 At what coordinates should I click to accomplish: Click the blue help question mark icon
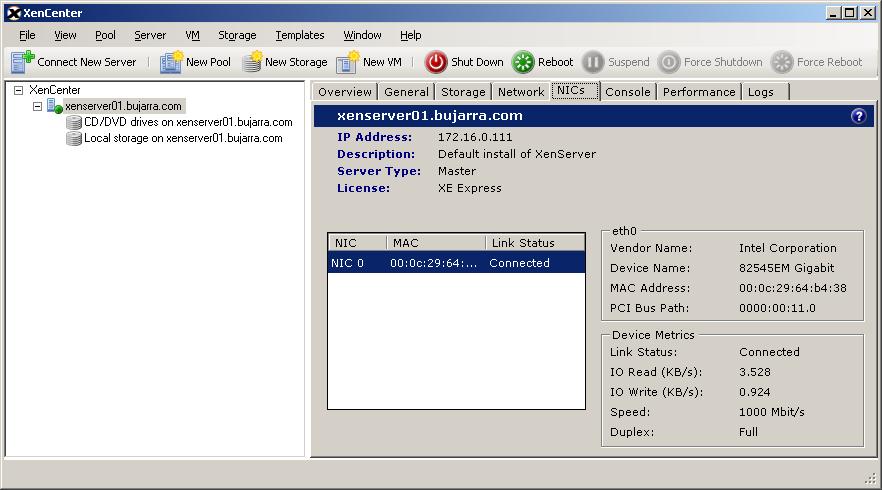coord(858,116)
